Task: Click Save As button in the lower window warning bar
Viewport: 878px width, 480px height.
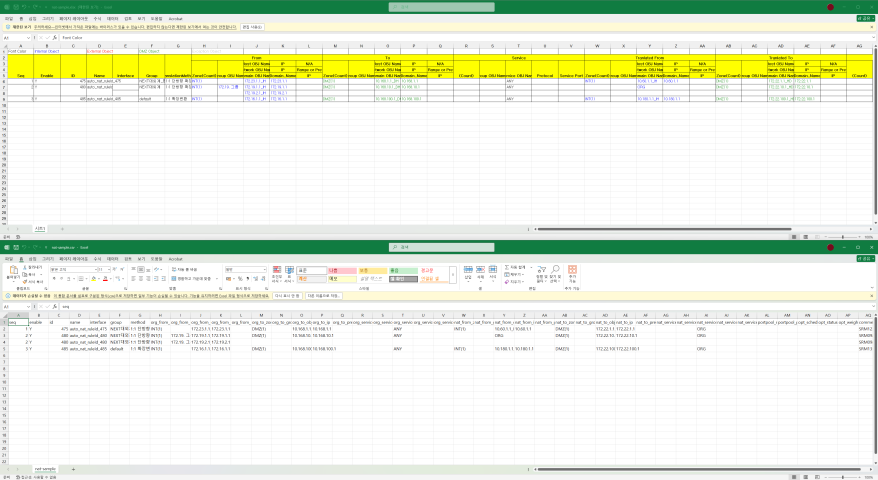Action: tap(323, 296)
